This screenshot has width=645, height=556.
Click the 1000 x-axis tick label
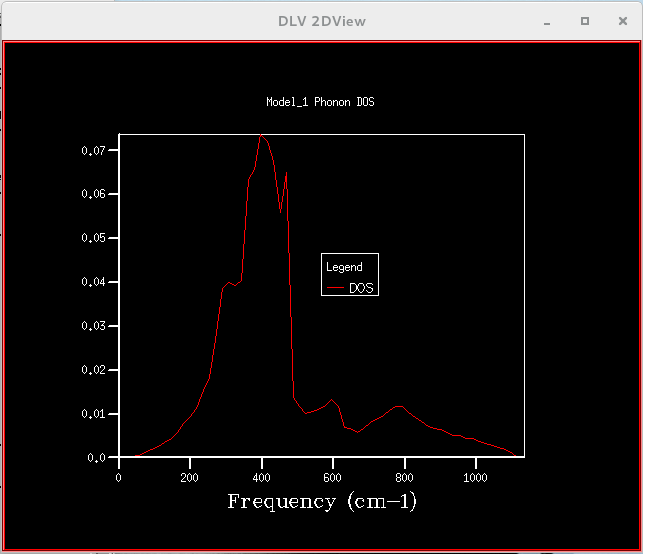[475, 478]
